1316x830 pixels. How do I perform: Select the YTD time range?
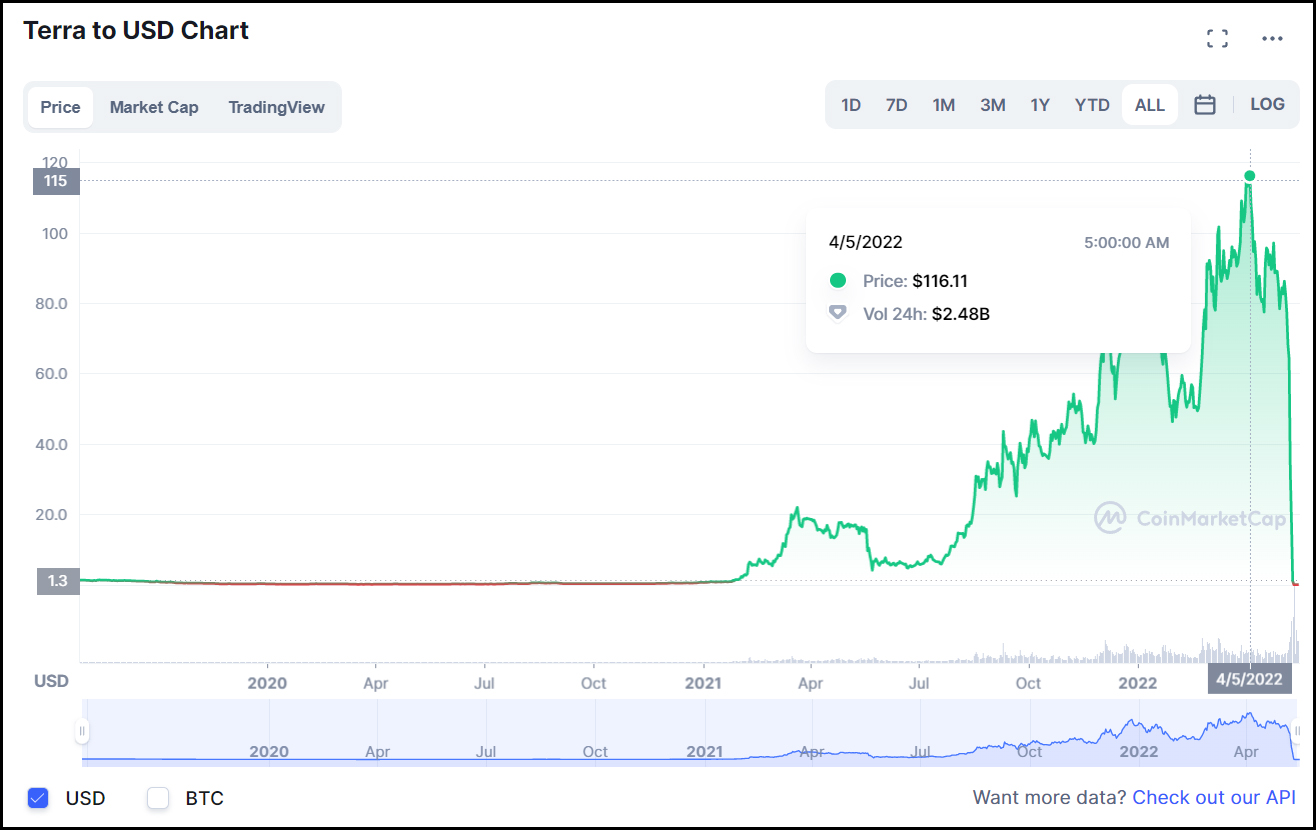coord(1092,103)
